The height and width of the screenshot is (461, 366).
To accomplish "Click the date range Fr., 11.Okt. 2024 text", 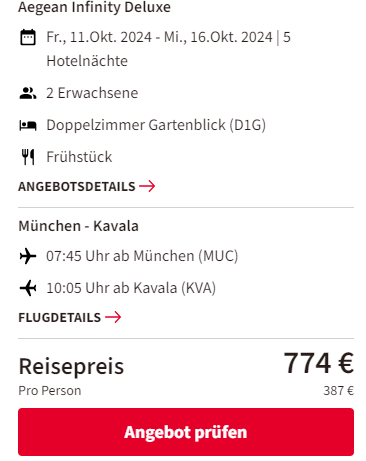I will tap(99, 37).
